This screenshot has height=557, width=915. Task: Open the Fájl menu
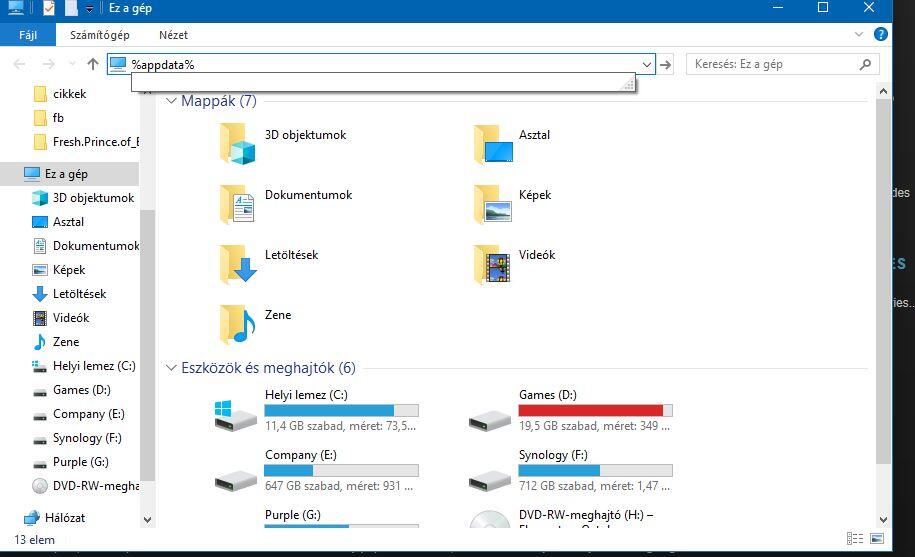click(28, 35)
